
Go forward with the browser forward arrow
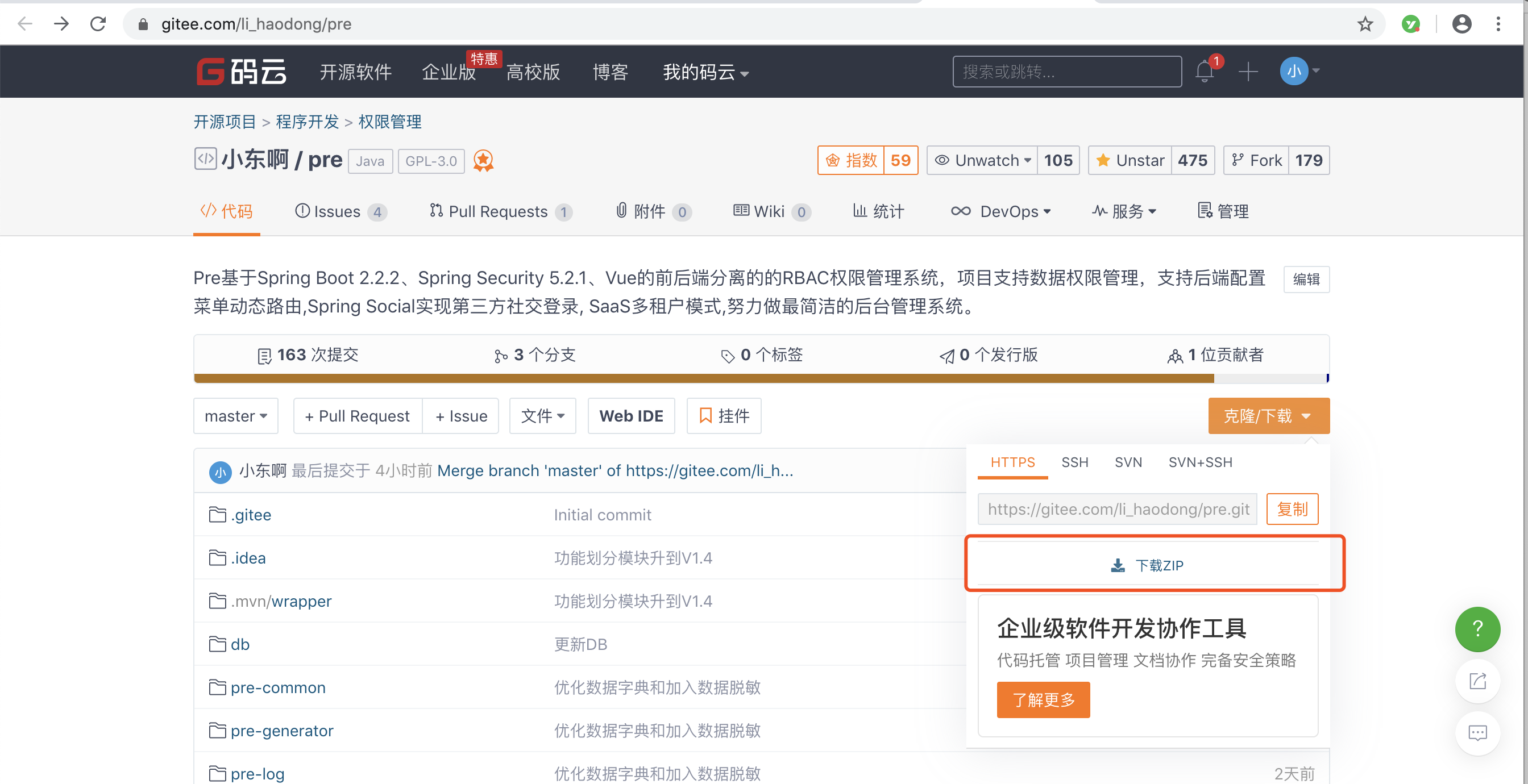61,24
